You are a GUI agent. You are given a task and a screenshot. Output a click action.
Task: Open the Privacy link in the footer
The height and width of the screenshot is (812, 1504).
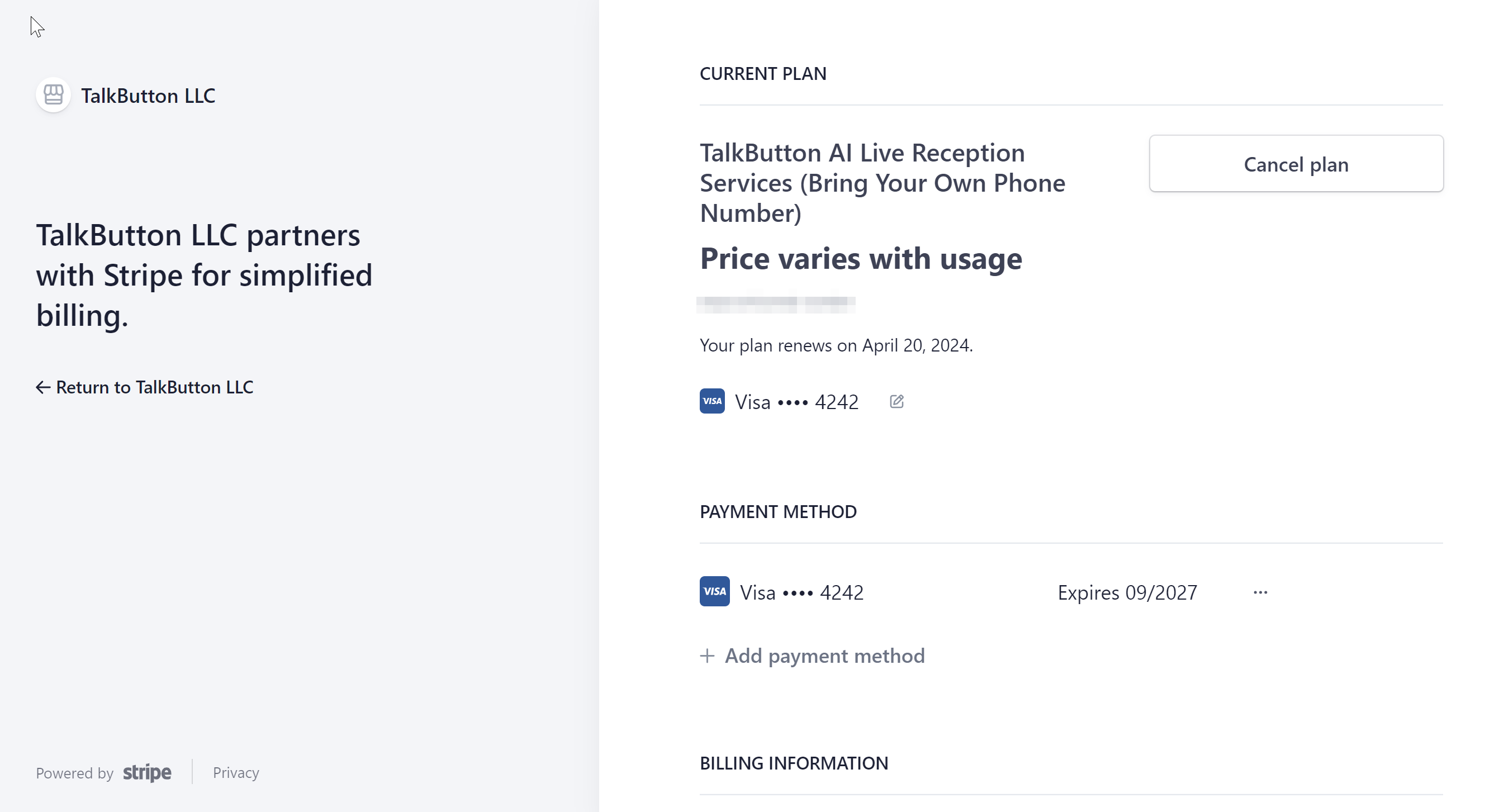(x=236, y=772)
